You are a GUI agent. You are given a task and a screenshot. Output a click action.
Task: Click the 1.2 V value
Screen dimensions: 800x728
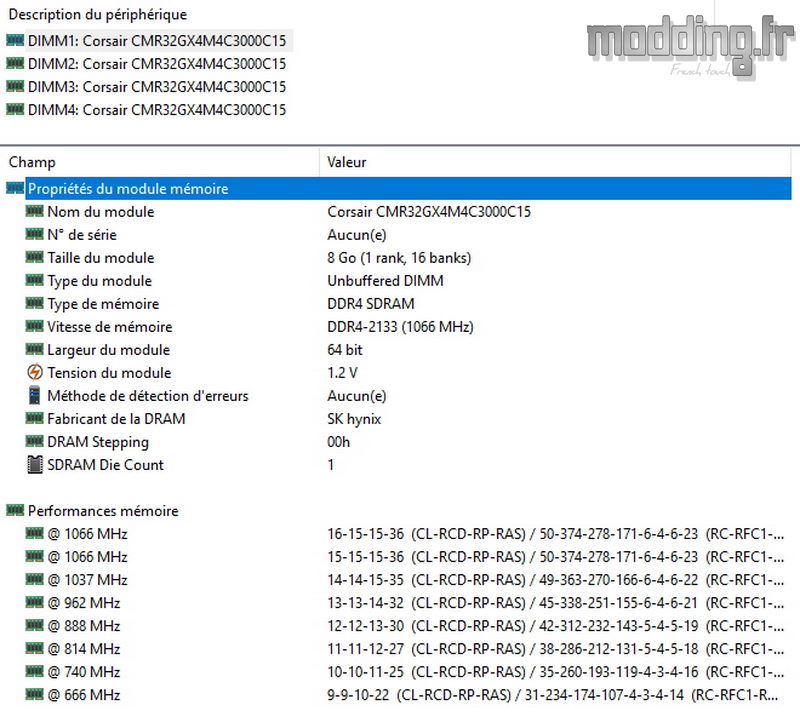[x=342, y=373]
